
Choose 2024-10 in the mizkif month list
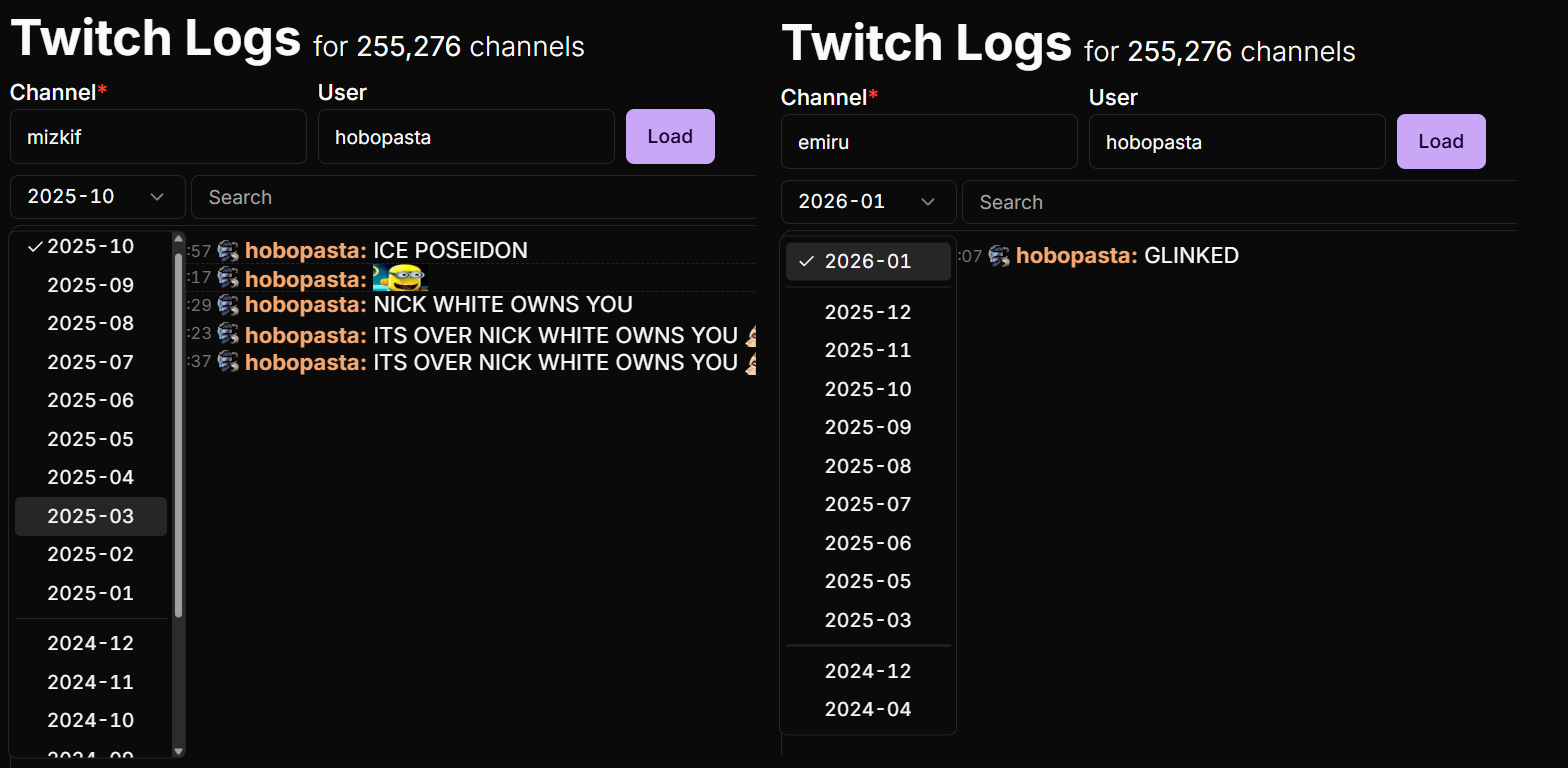pyautogui.click(x=91, y=720)
